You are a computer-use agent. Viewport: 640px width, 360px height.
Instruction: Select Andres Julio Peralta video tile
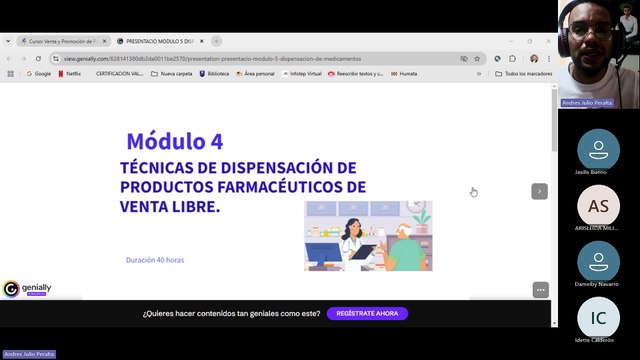(x=599, y=54)
